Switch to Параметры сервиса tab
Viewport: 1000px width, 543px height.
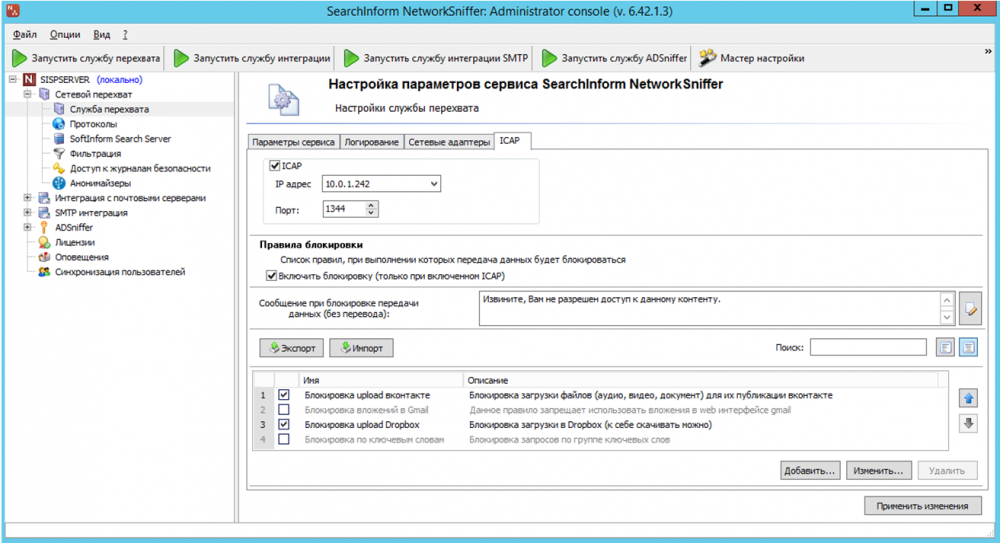pyautogui.click(x=293, y=142)
